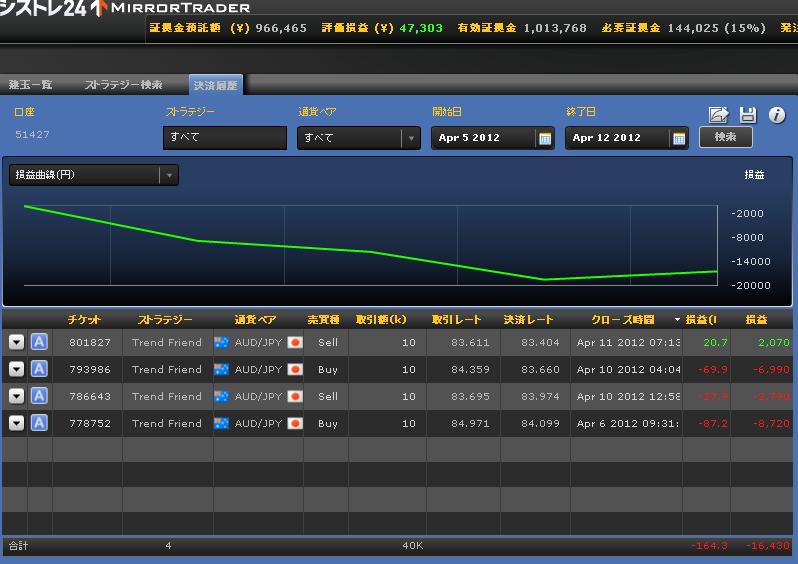This screenshot has width=798, height=564.
Task: Switch to the ストラテジー検索 tab
Action: click(x=123, y=85)
